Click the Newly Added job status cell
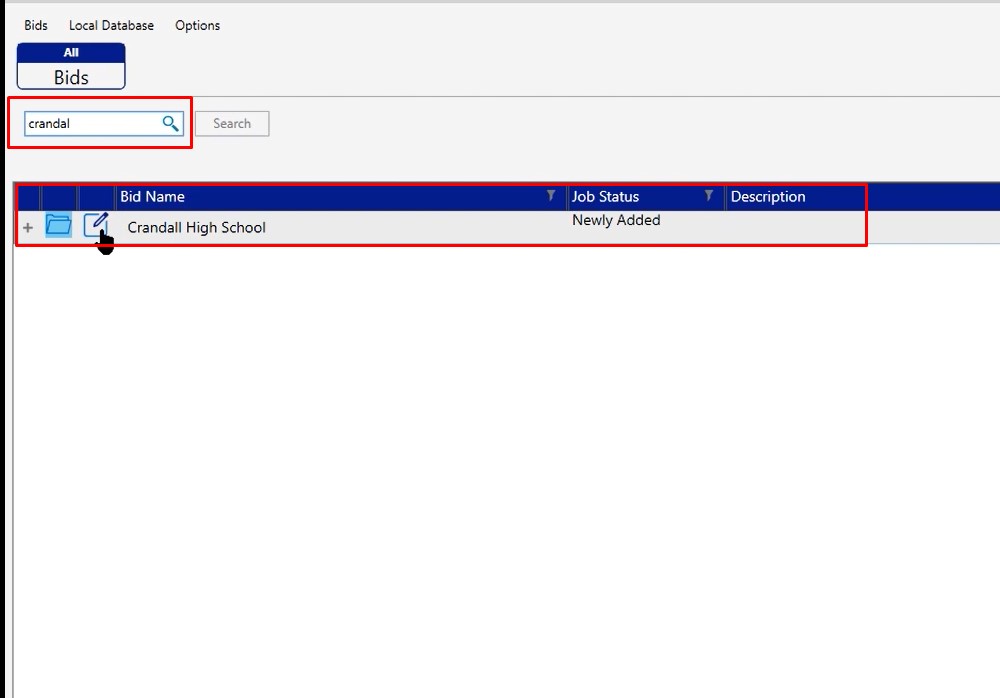Viewport: 1000px width, 698px height. (x=616, y=220)
